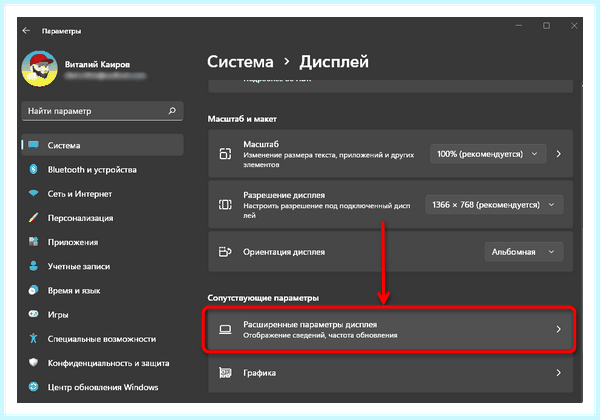The width and height of the screenshot is (600, 420).
Task: Open Персонализация settings
Action: pos(102,218)
